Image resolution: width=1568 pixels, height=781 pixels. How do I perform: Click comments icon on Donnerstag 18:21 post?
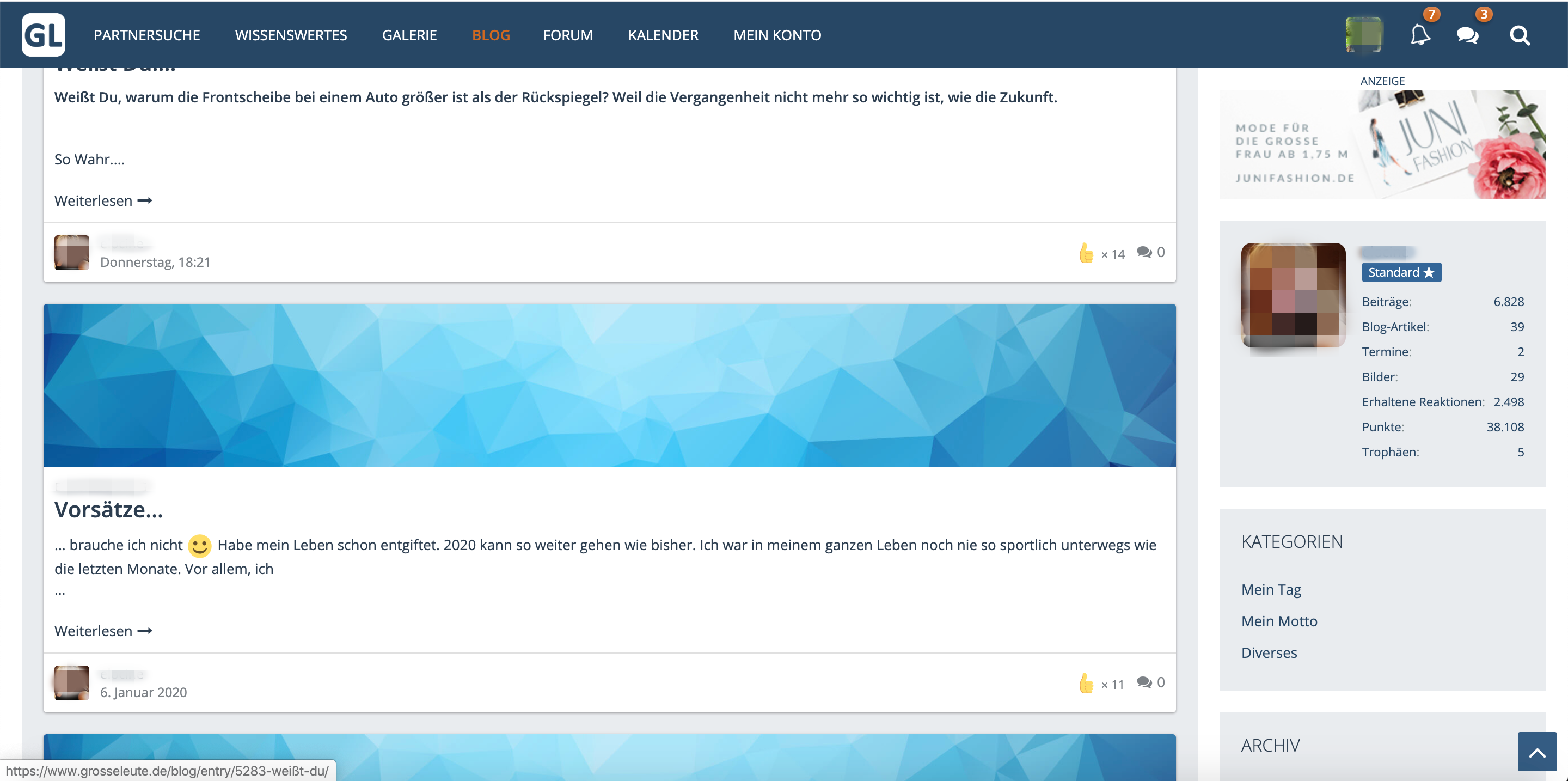(x=1144, y=252)
